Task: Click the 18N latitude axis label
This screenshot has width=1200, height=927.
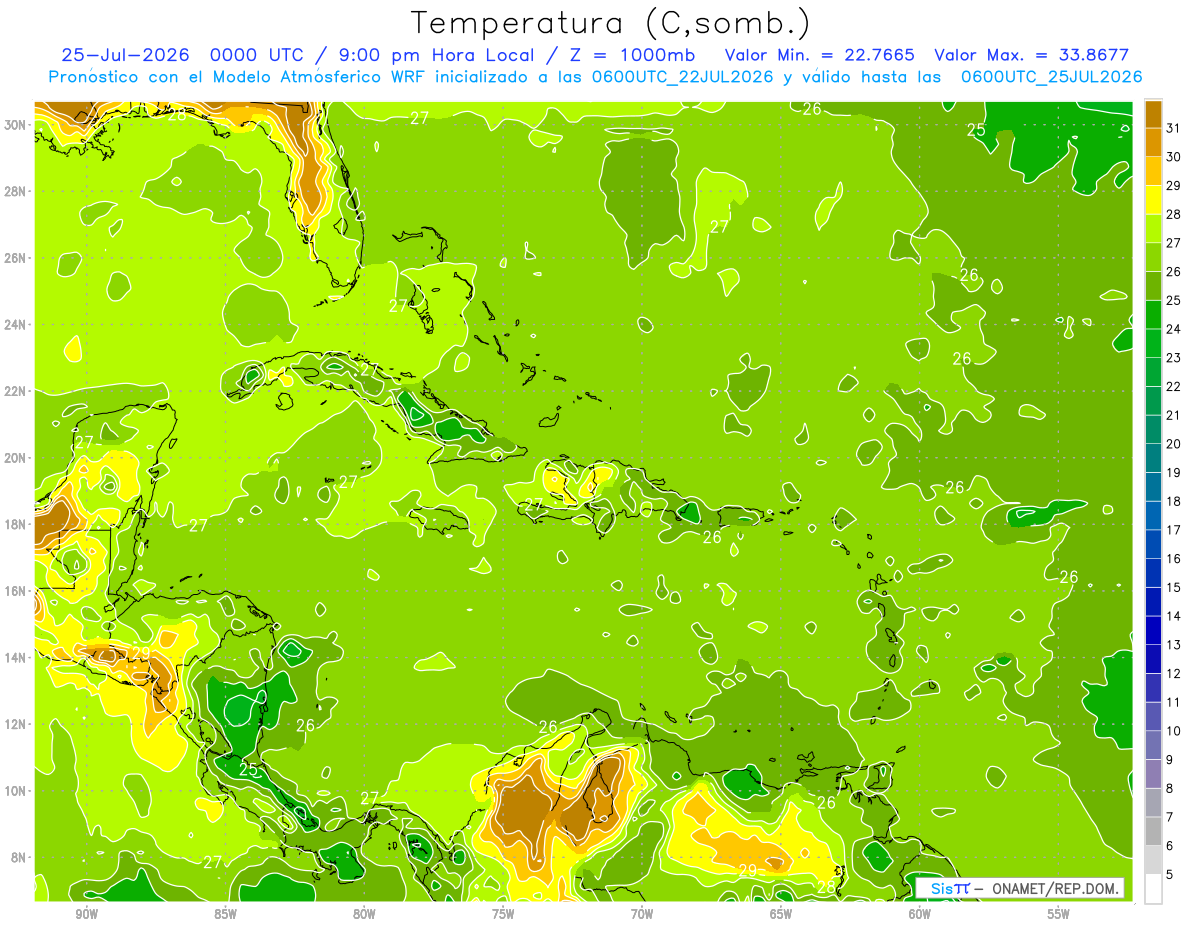Action: point(15,524)
